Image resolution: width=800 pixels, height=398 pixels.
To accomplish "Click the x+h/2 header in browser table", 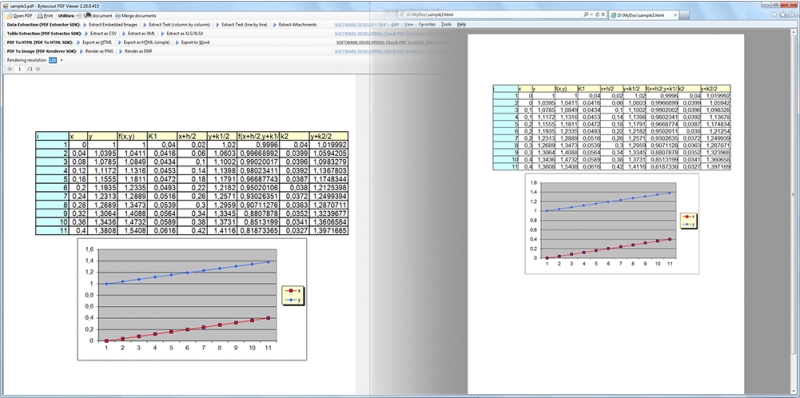I will (x=611, y=88).
